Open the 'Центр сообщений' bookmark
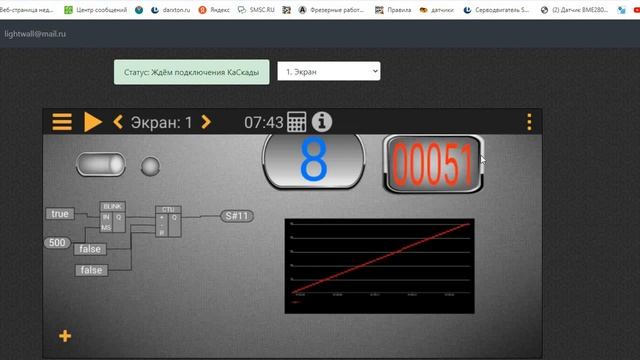 (x=96, y=10)
